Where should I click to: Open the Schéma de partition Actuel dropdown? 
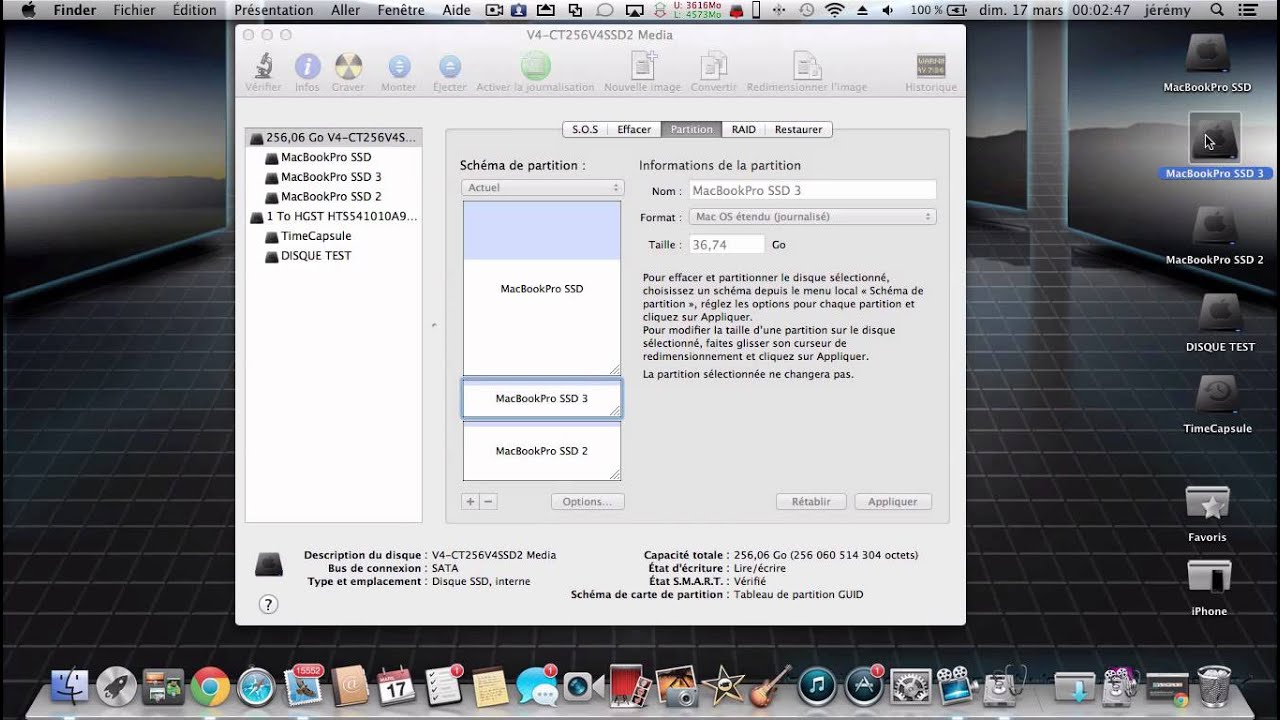point(543,187)
